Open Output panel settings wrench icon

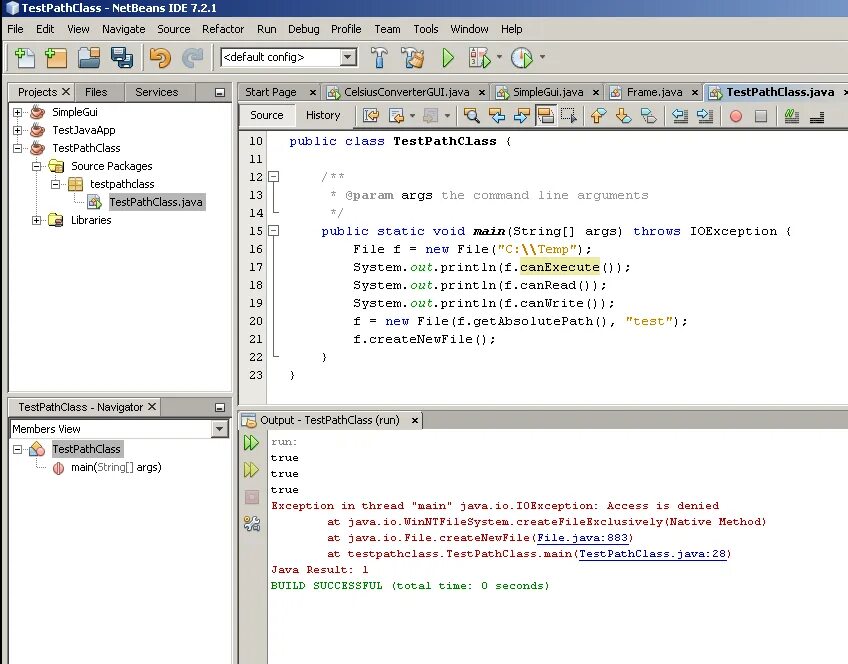(x=251, y=523)
